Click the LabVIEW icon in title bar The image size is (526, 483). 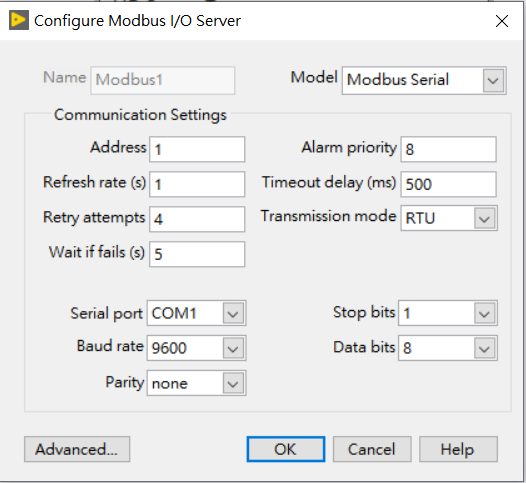[19, 20]
